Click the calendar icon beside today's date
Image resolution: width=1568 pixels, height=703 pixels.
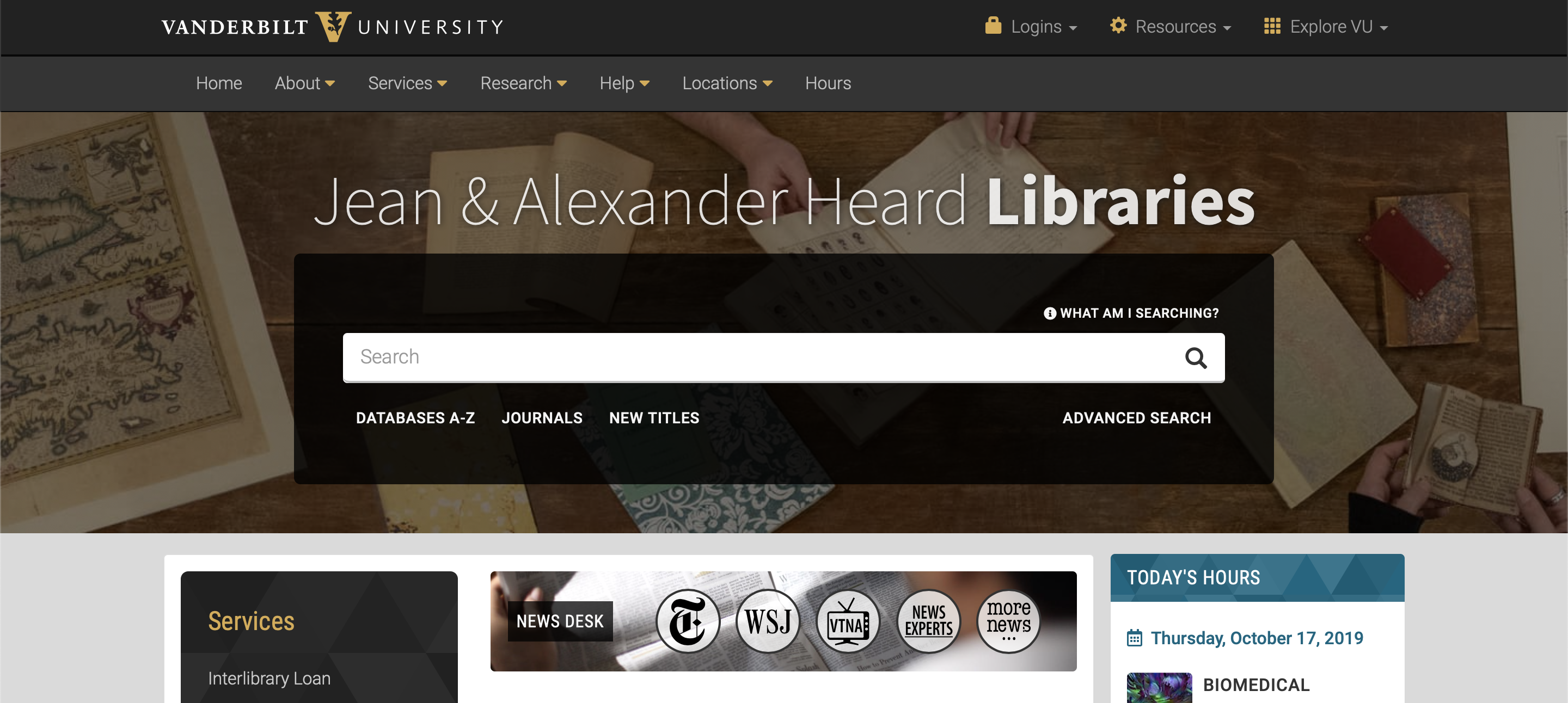[x=1134, y=638]
